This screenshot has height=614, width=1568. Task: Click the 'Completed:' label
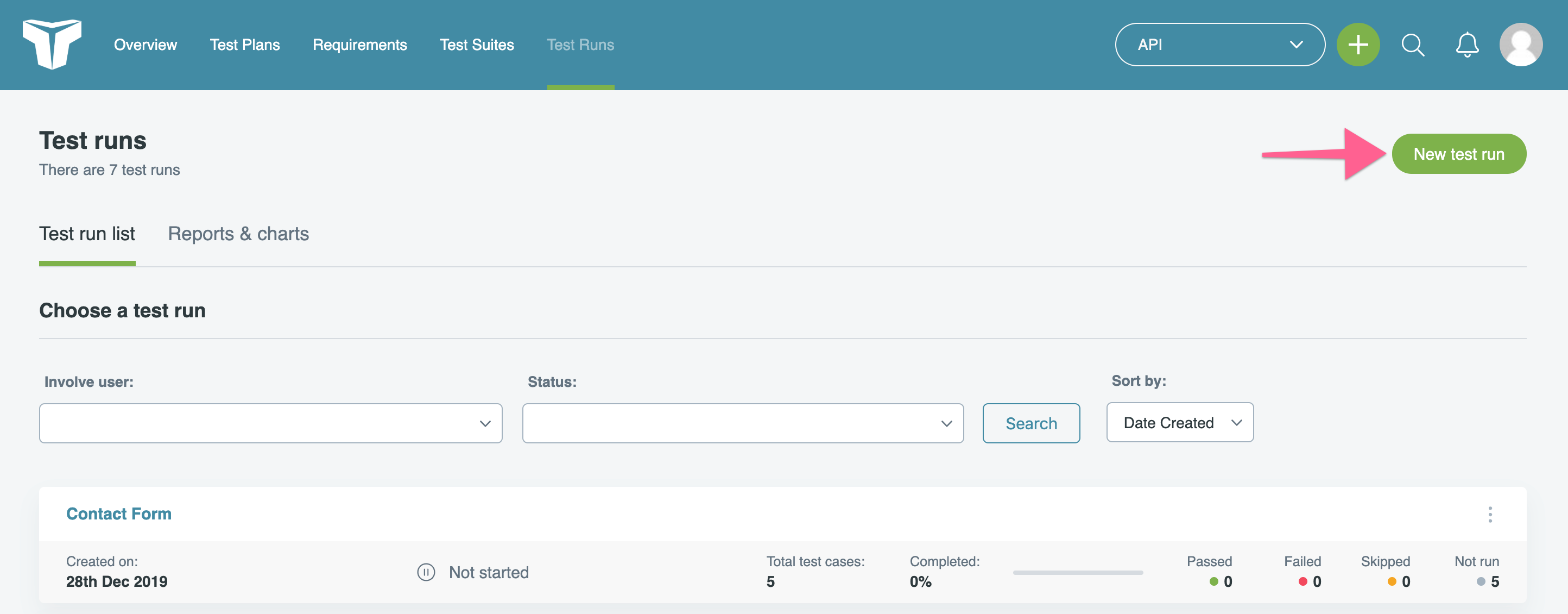coord(945,562)
